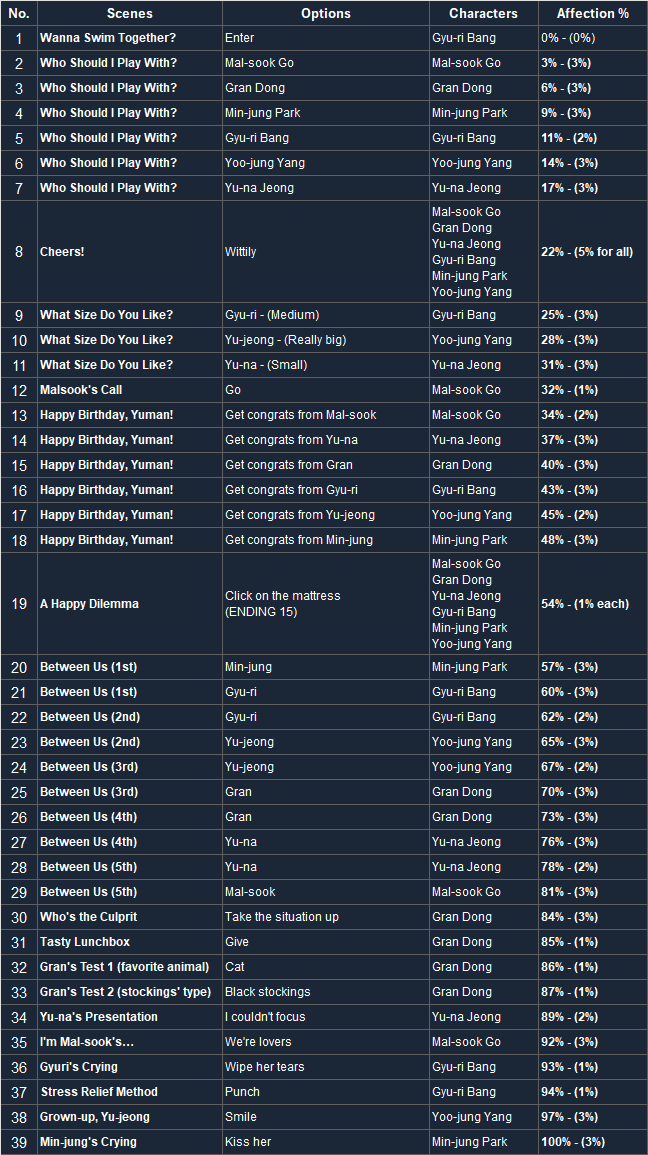Screen dimensions: 648x1155
Task: Select Get congrats from Mal-sook option
Action: [x=301, y=415]
